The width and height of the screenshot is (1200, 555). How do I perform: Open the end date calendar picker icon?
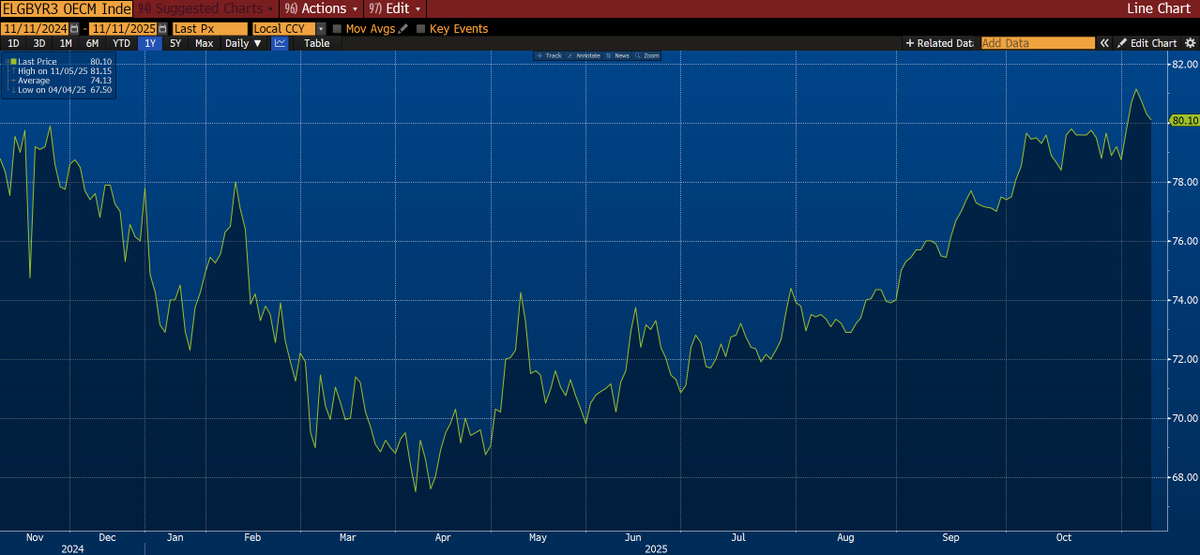pos(165,29)
